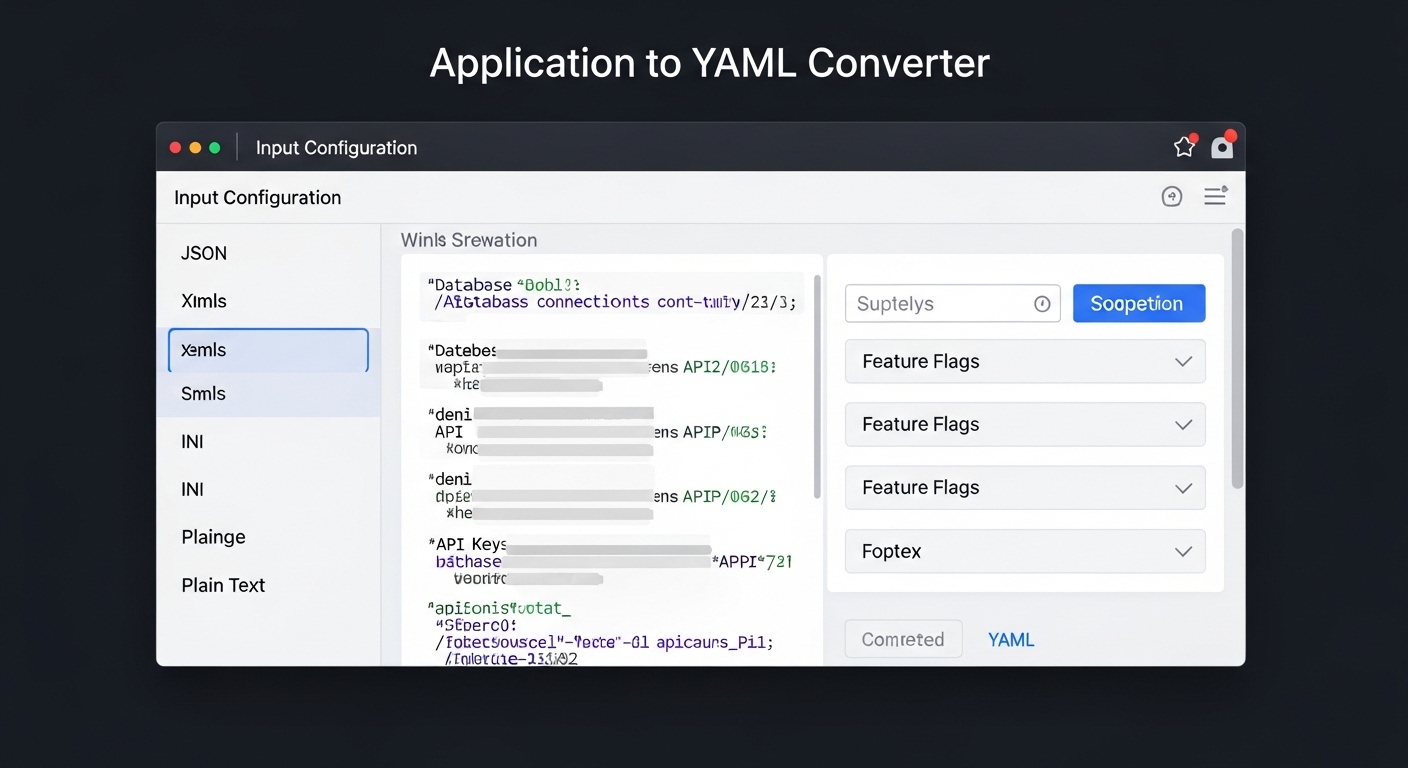Switch to Plain Text input format

pos(222,585)
